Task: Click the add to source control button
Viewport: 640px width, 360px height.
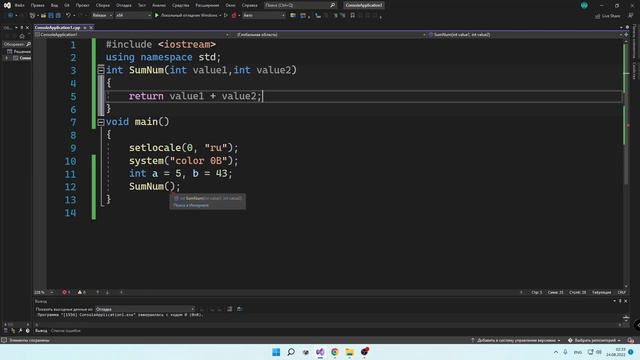Action: click(x=516, y=340)
